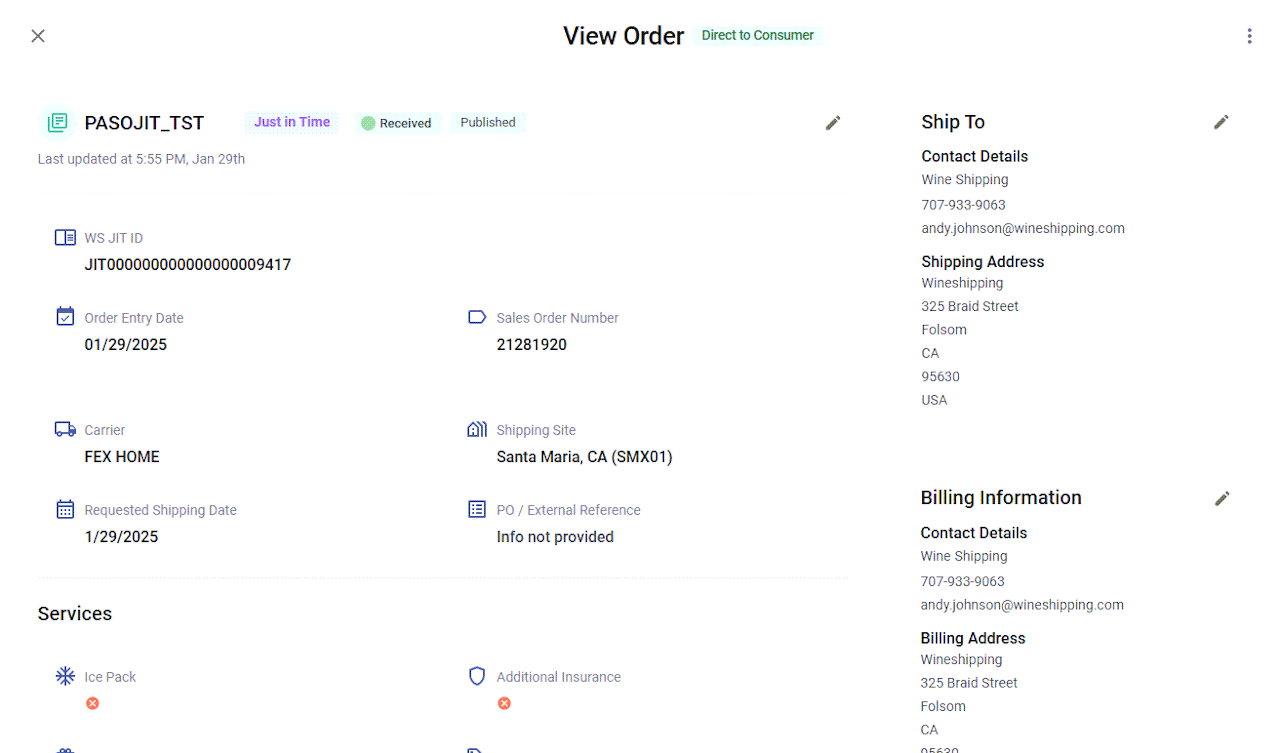Click the Shipping Site warehouse icon
1280x753 pixels.
pos(477,429)
